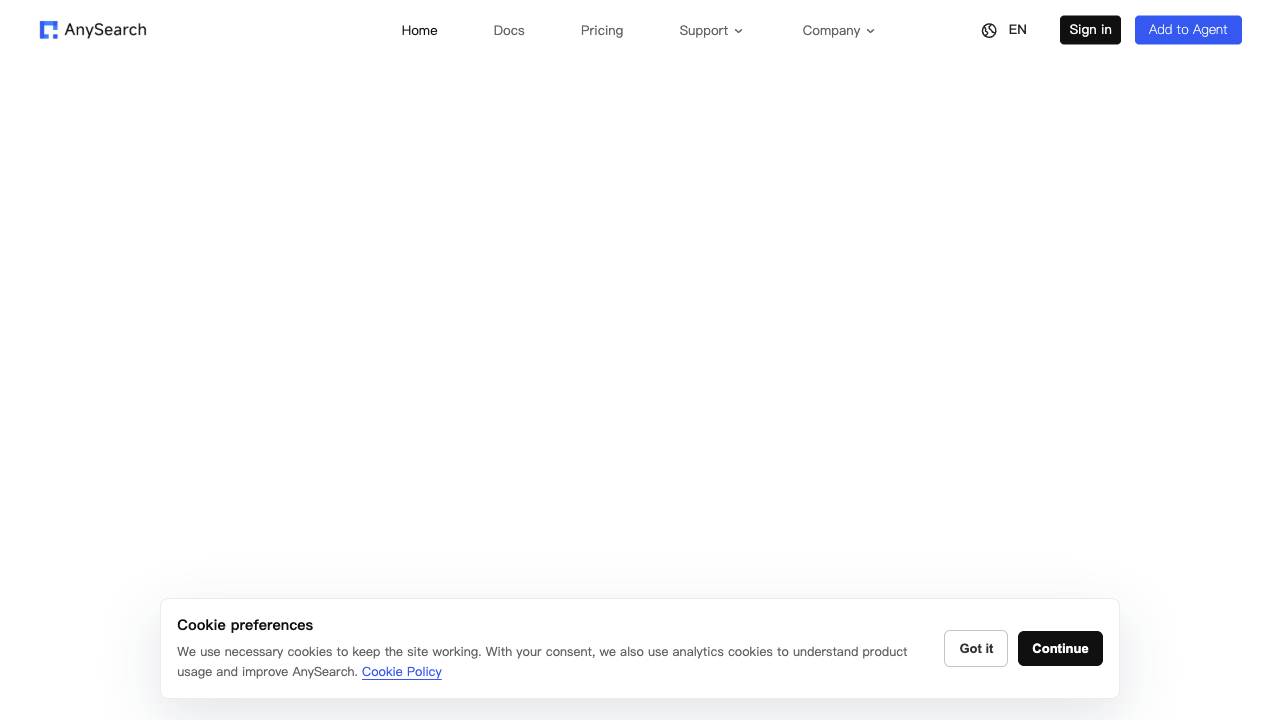The width and height of the screenshot is (1280, 720).
Task: Open the Pricing page
Action: pyautogui.click(x=602, y=30)
